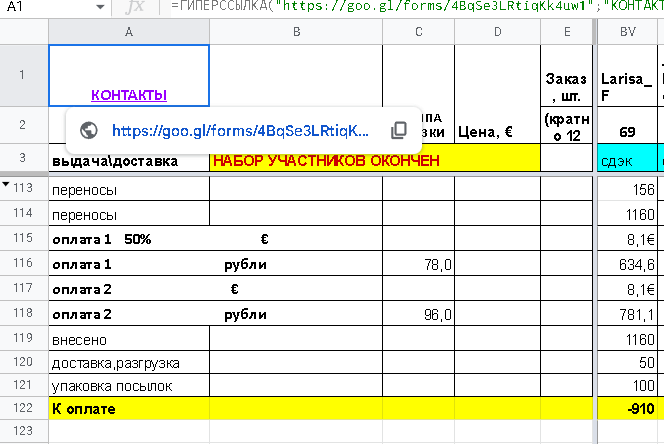Select the 'НАБОР УЧАСТНИКОВ ОКОНЧЕН' cell
664x444 pixels.
coord(296,160)
